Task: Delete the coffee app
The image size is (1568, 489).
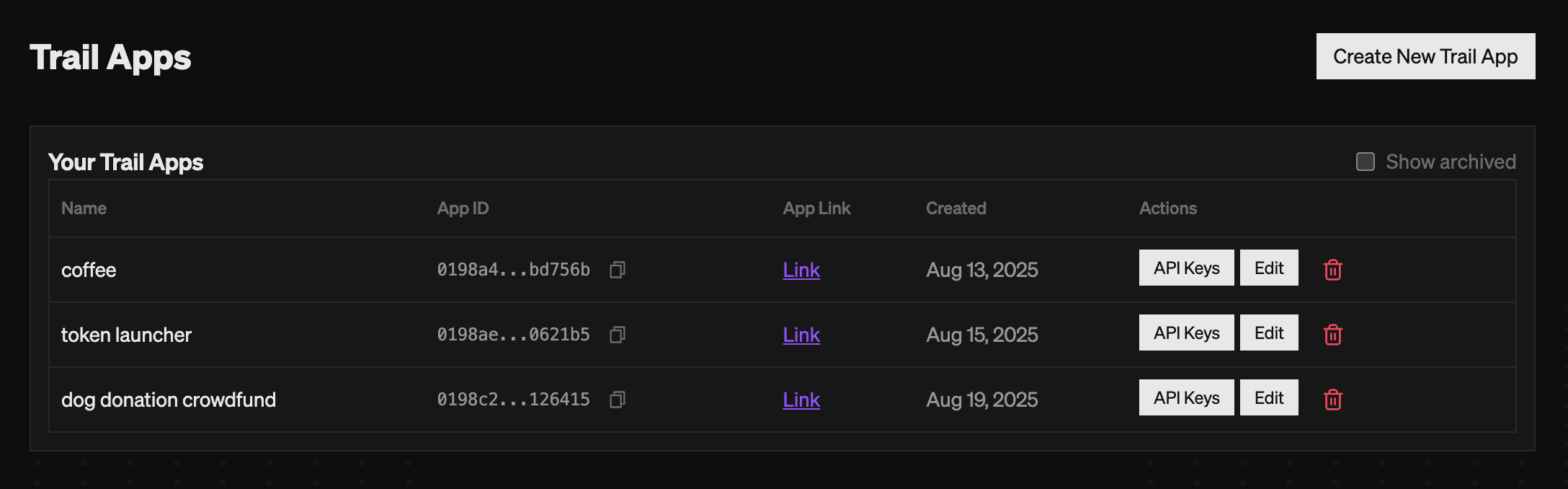Action: point(1332,270)
